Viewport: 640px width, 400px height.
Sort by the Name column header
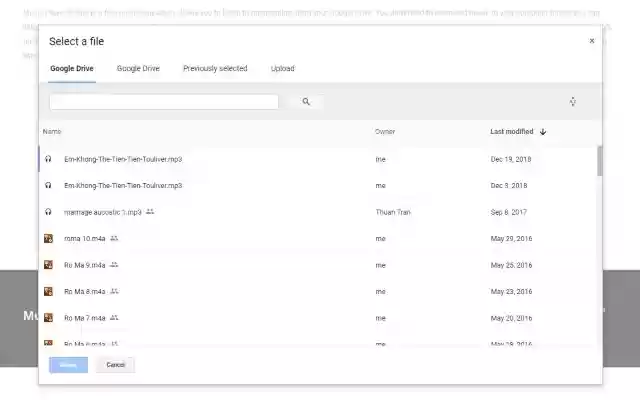pyautogui.click(x=52, y=132)
